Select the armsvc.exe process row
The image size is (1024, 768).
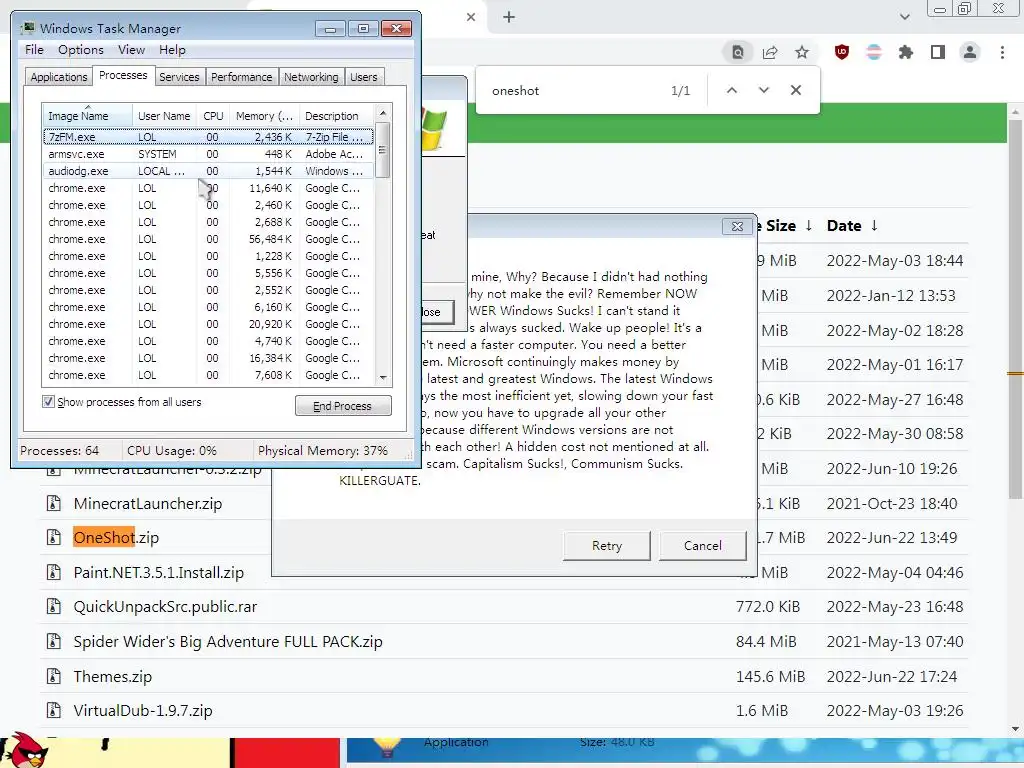(208, 154)
